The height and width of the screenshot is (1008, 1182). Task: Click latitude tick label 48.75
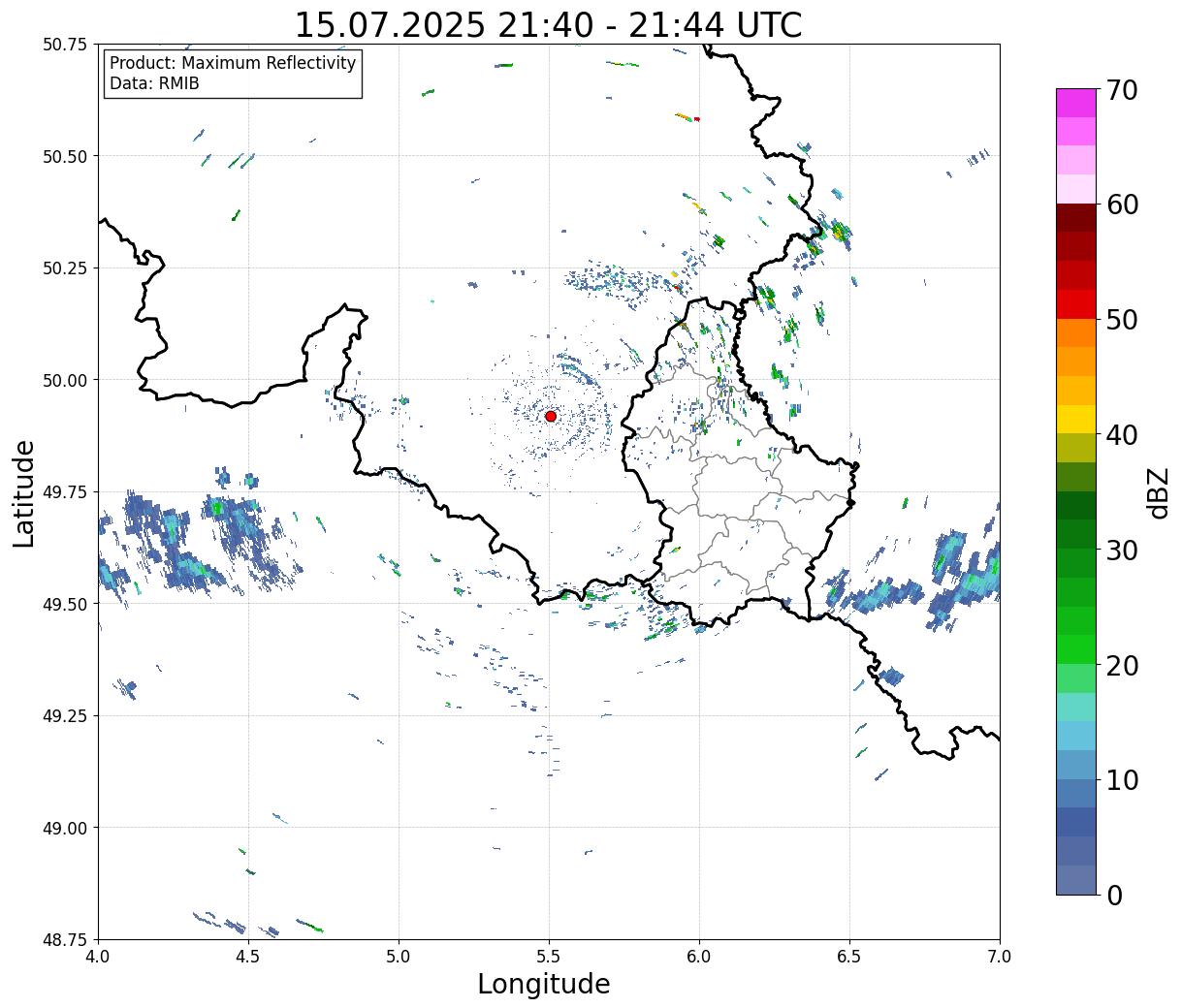[x=64, y=939]
